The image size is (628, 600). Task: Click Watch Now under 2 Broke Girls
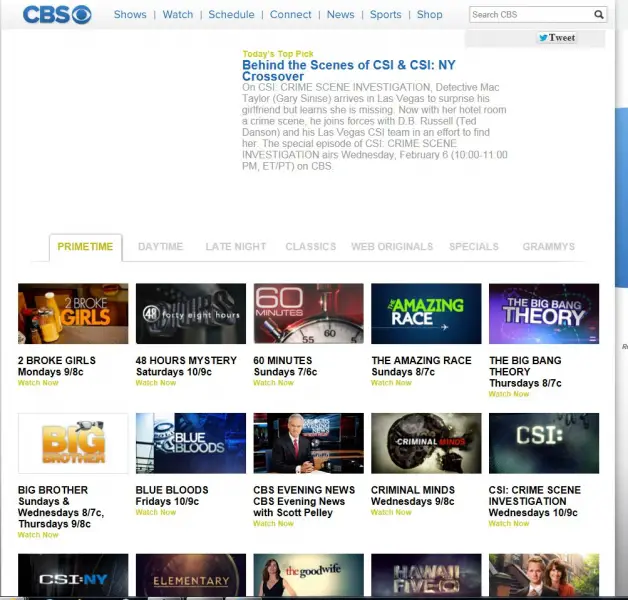point(38,383)
